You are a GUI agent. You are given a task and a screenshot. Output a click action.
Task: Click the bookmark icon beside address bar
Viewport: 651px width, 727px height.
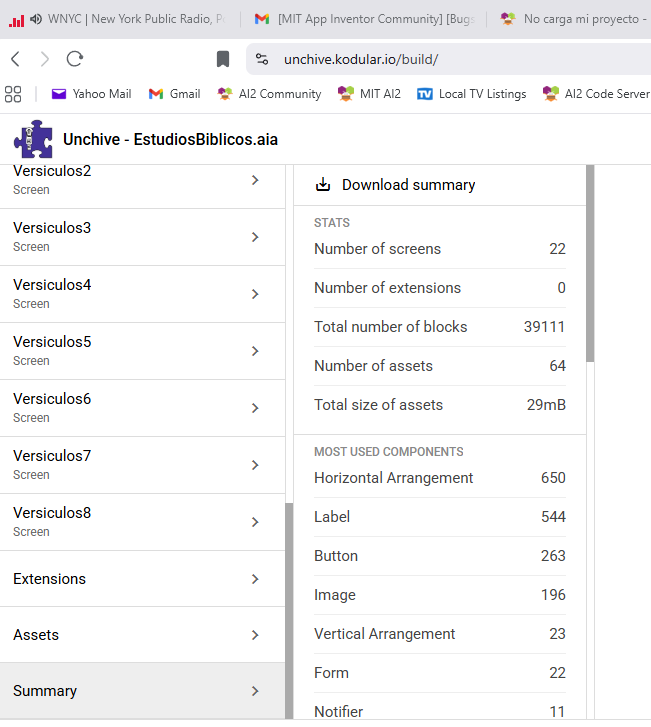(x=223, y=59)
